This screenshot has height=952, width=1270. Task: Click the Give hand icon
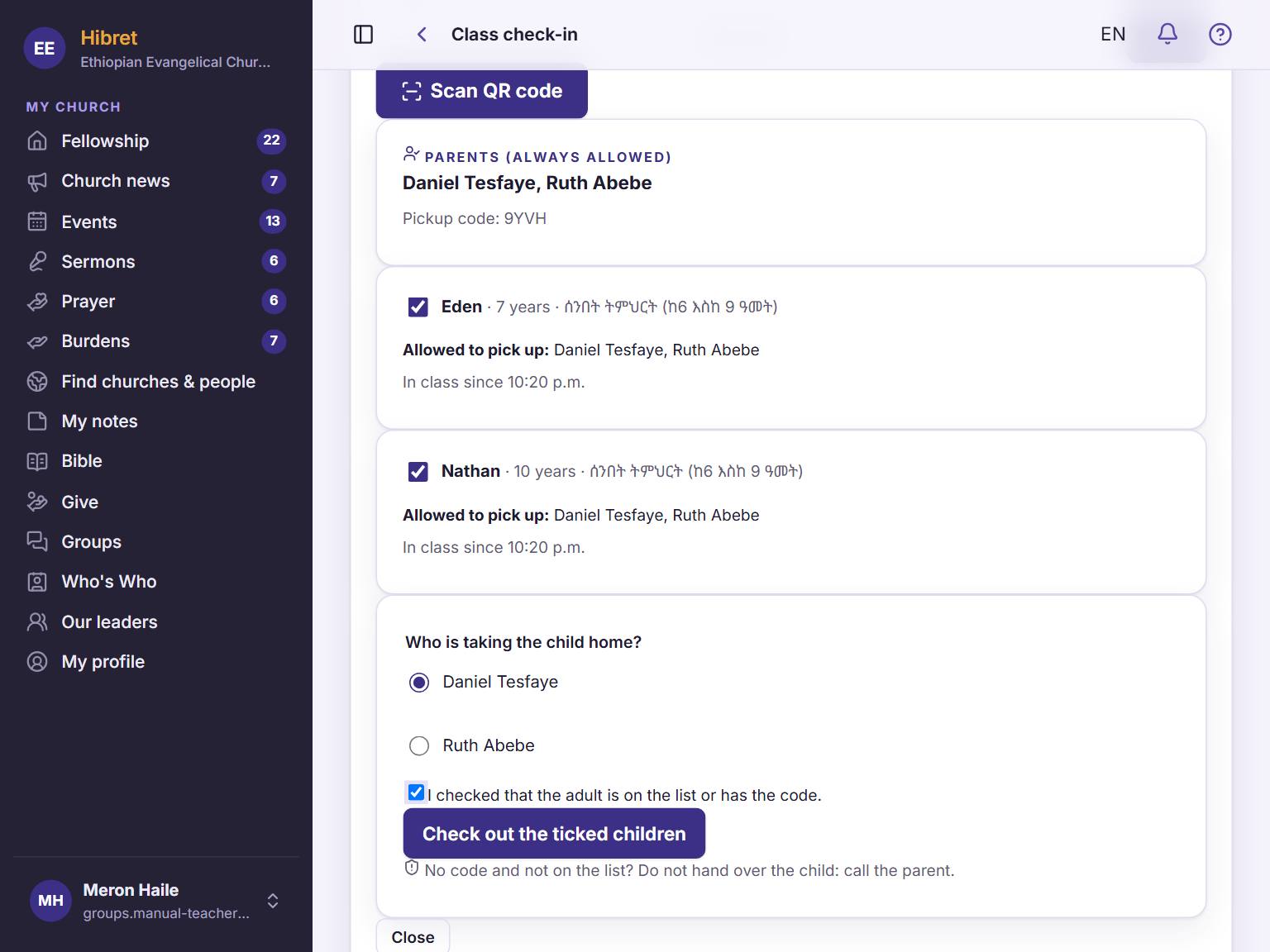point(37,502)
